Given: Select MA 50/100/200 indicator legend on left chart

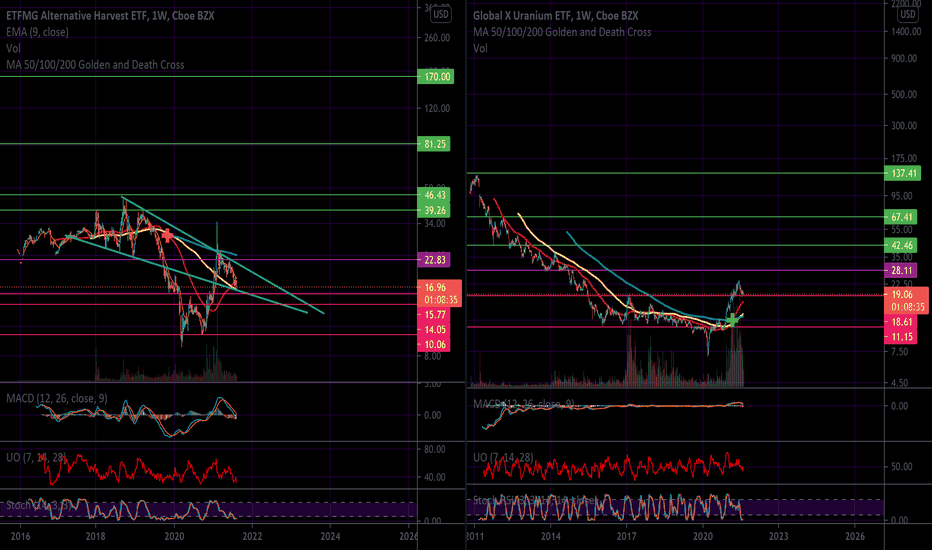Looking at the screenshot, I should pyautogui.click(x=95, y=65).
